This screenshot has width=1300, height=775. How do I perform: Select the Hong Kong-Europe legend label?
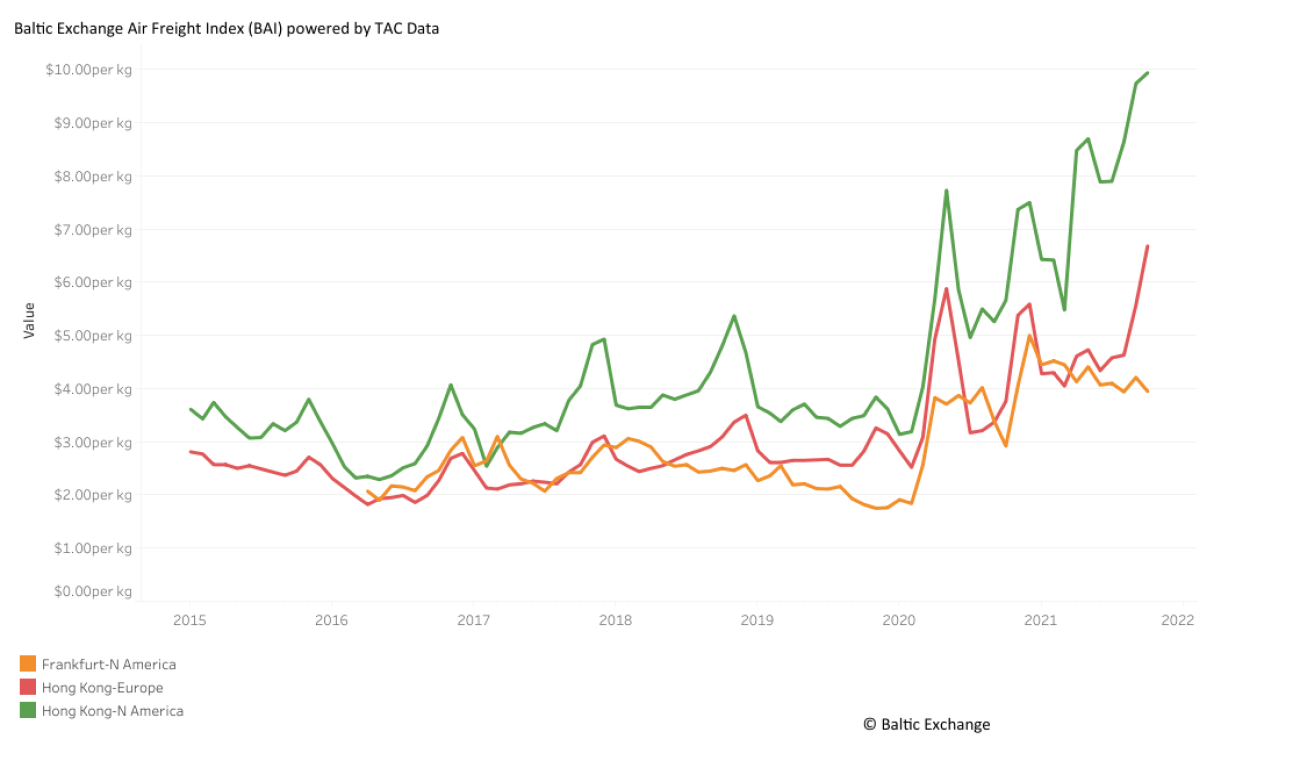pos(102,688)
